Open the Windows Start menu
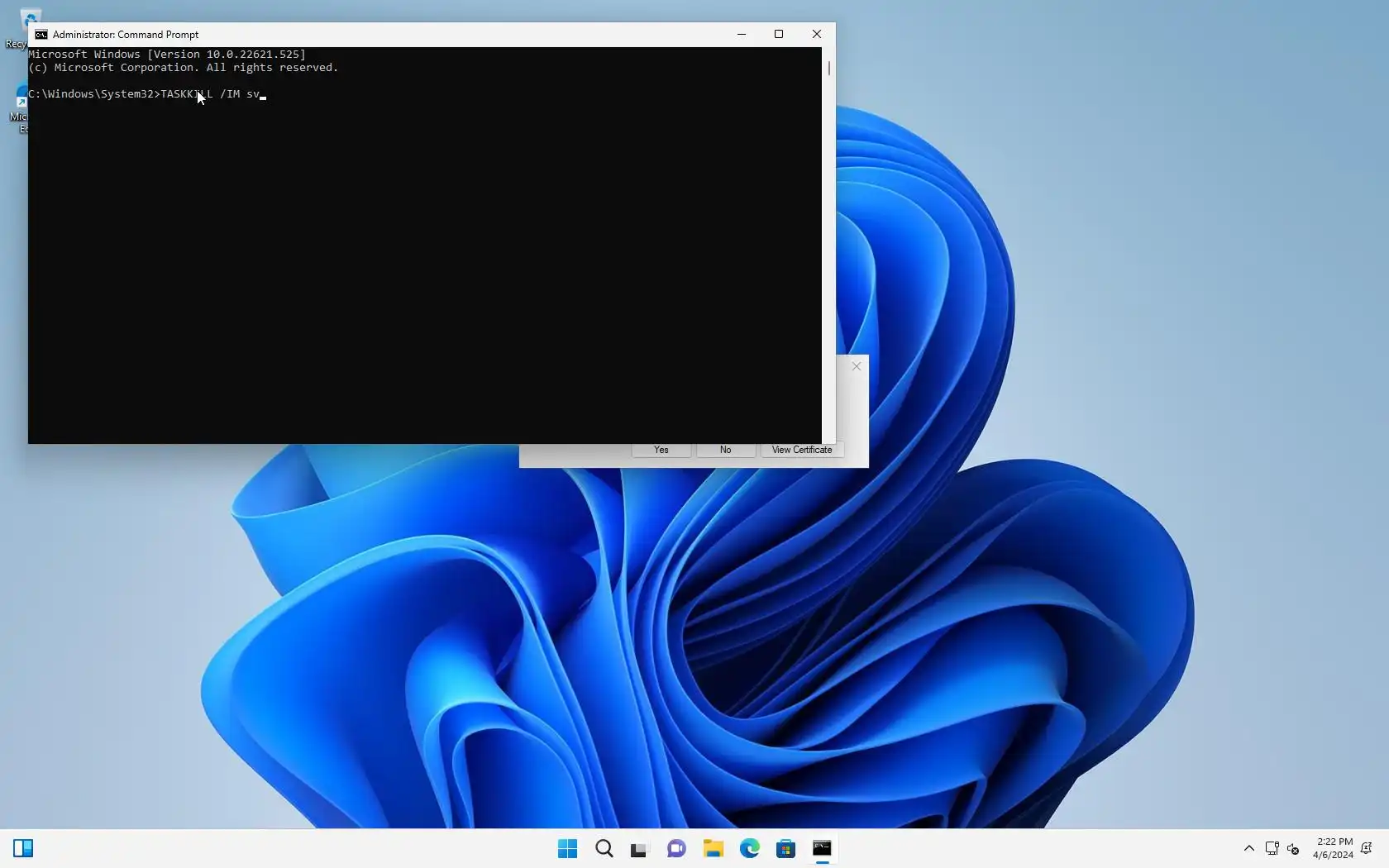The width and height of the screenshot is (1389, 868). (x=568, y=848)
